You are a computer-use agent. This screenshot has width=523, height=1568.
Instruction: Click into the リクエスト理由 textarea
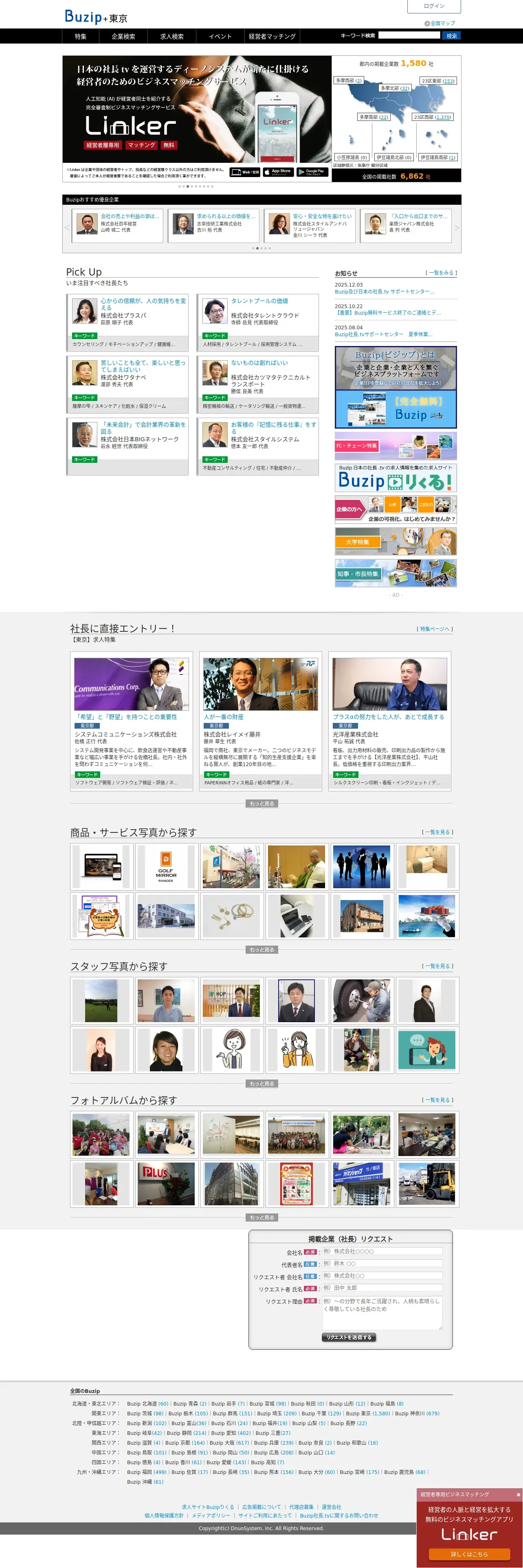382,1313
